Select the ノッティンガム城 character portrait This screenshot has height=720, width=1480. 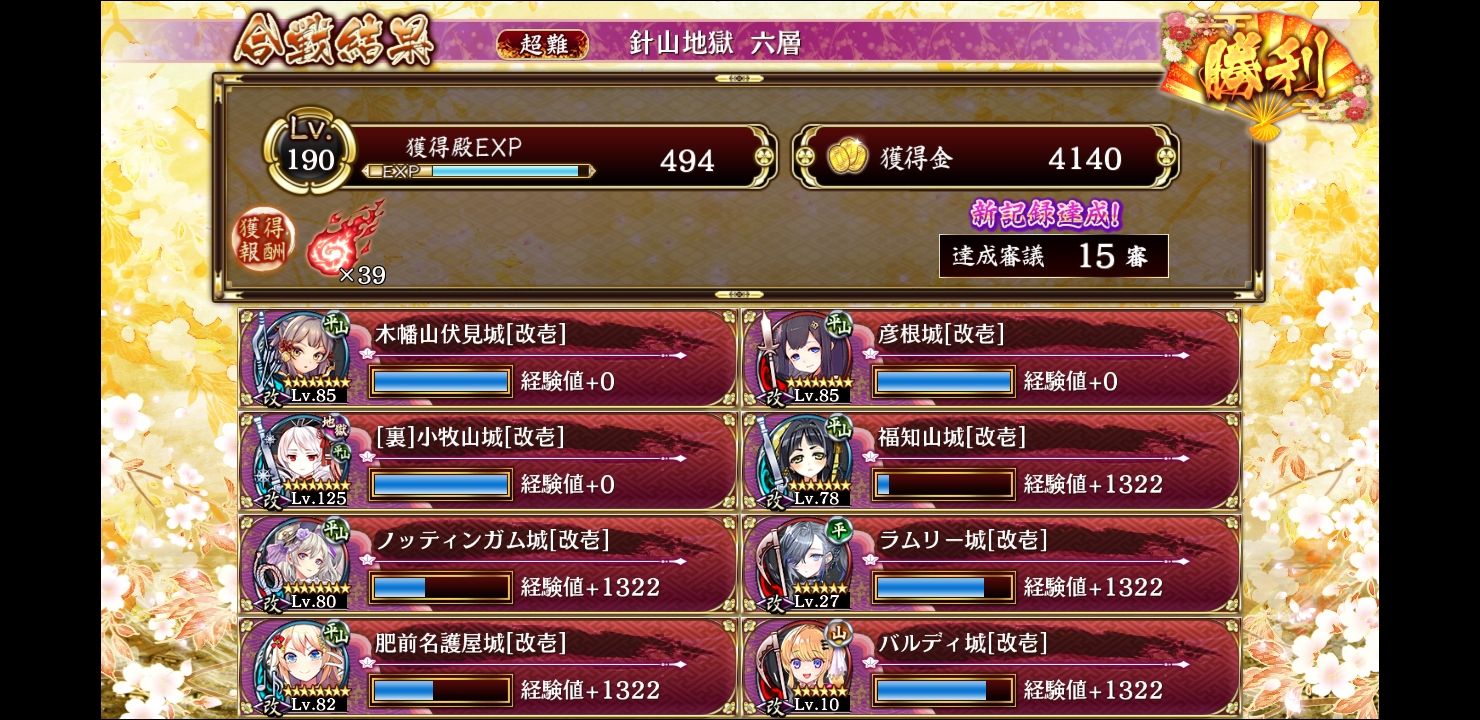(305, 563)
